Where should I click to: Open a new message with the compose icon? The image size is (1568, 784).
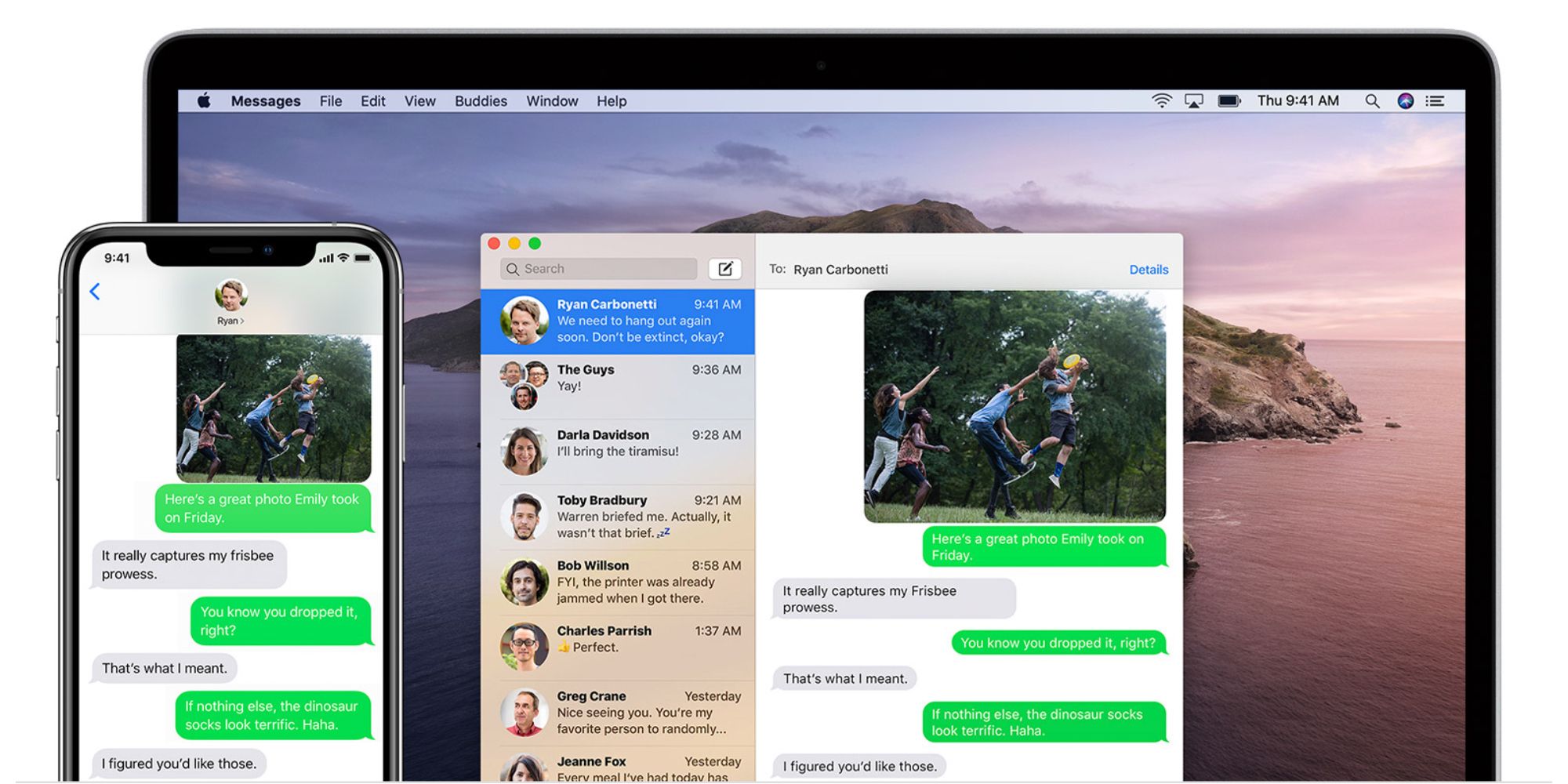(724, 269)
